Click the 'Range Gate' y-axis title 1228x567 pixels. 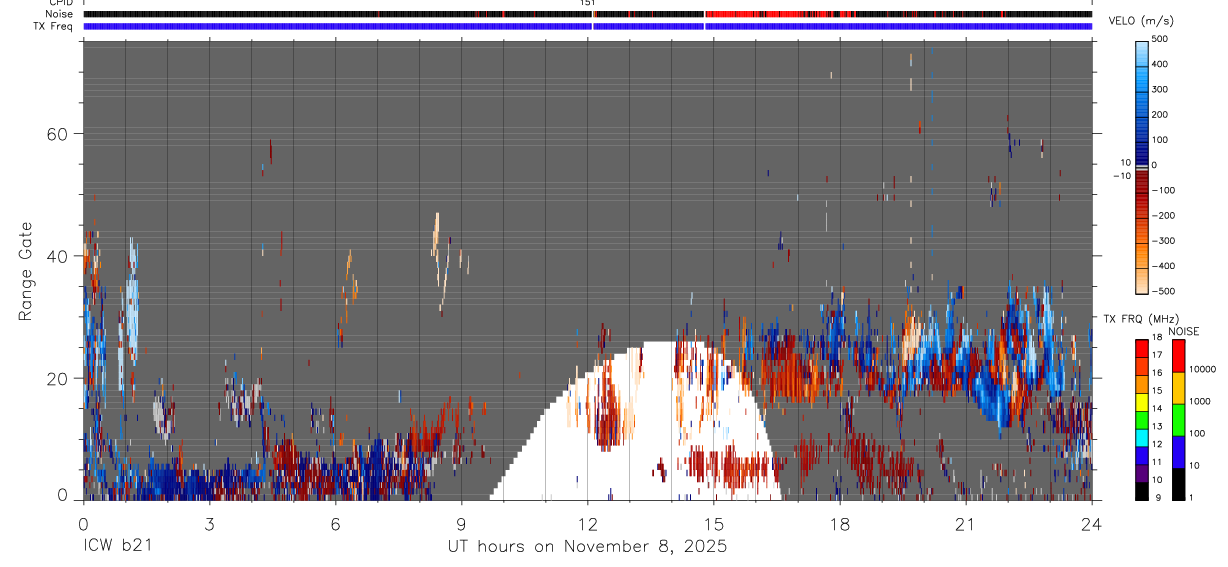click(25, 271)
